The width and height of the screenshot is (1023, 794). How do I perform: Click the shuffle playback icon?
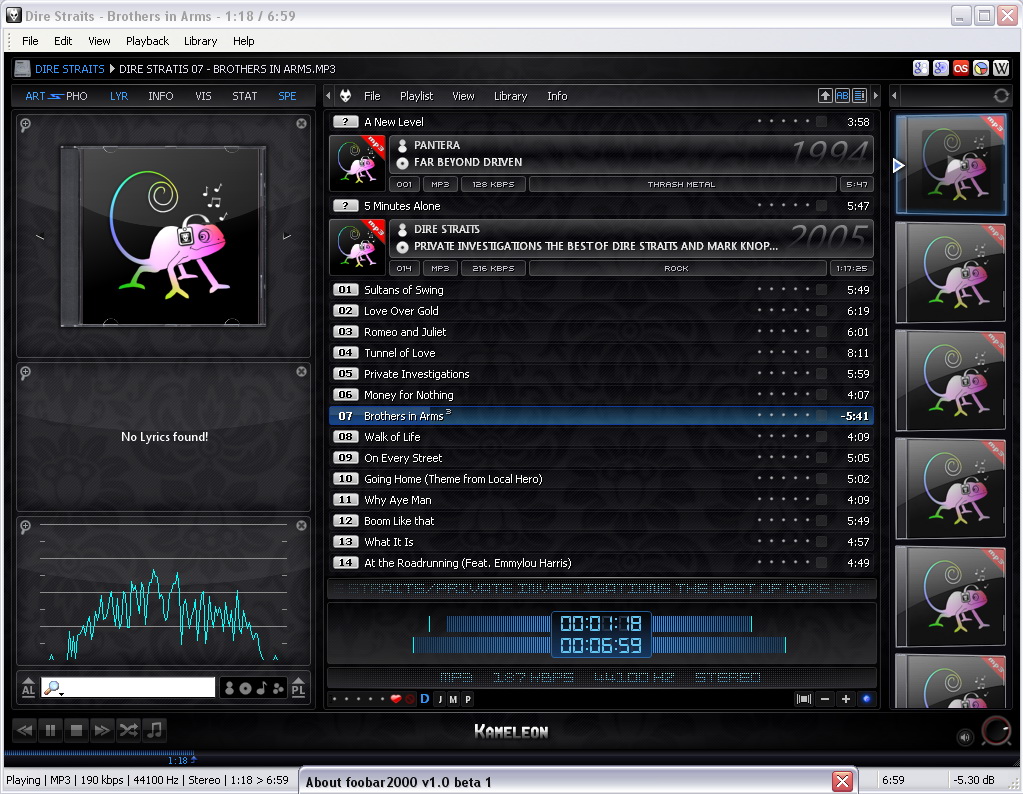click(128, 730)
